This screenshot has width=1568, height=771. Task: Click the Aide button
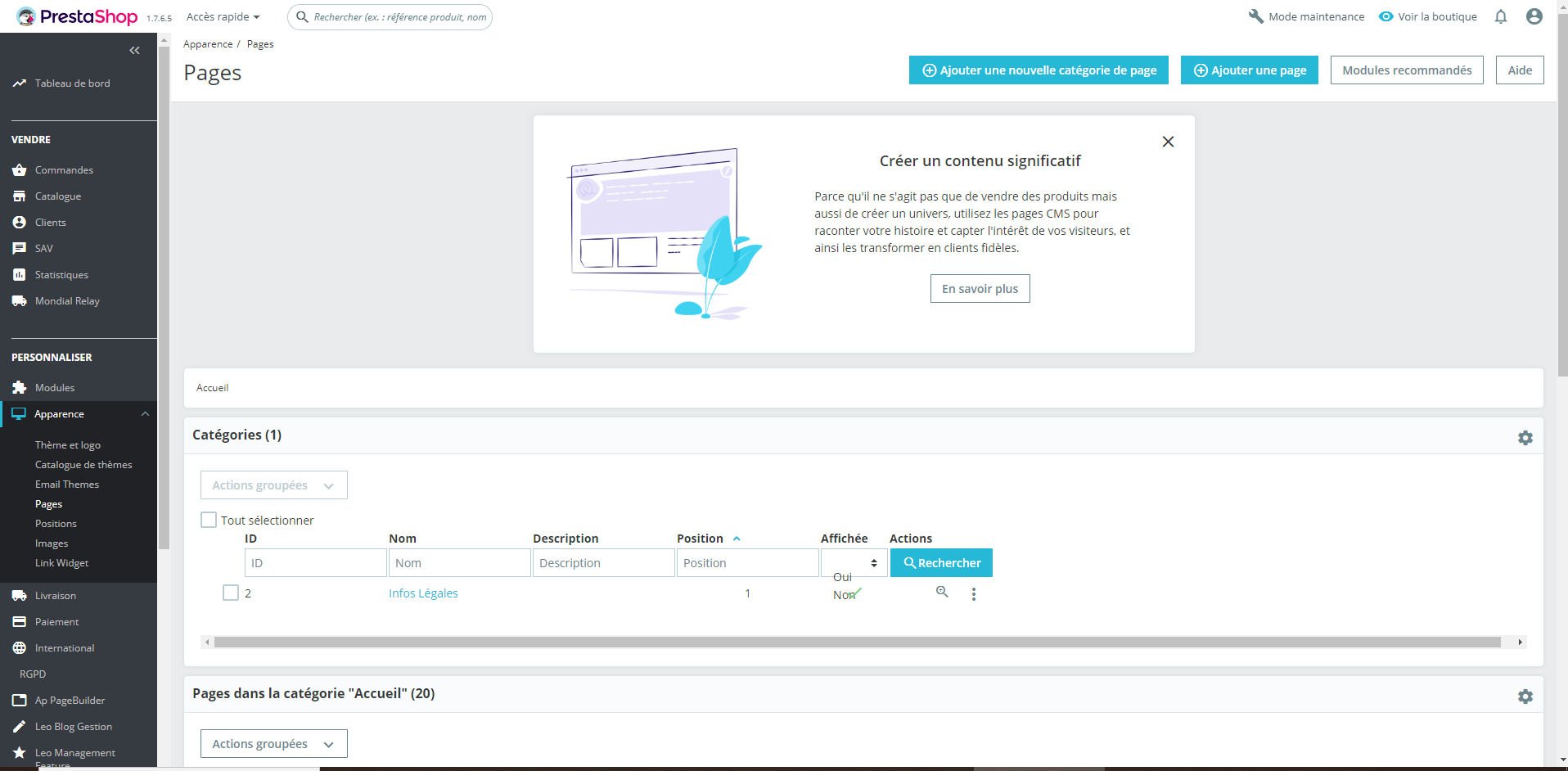click(1520, 70)
